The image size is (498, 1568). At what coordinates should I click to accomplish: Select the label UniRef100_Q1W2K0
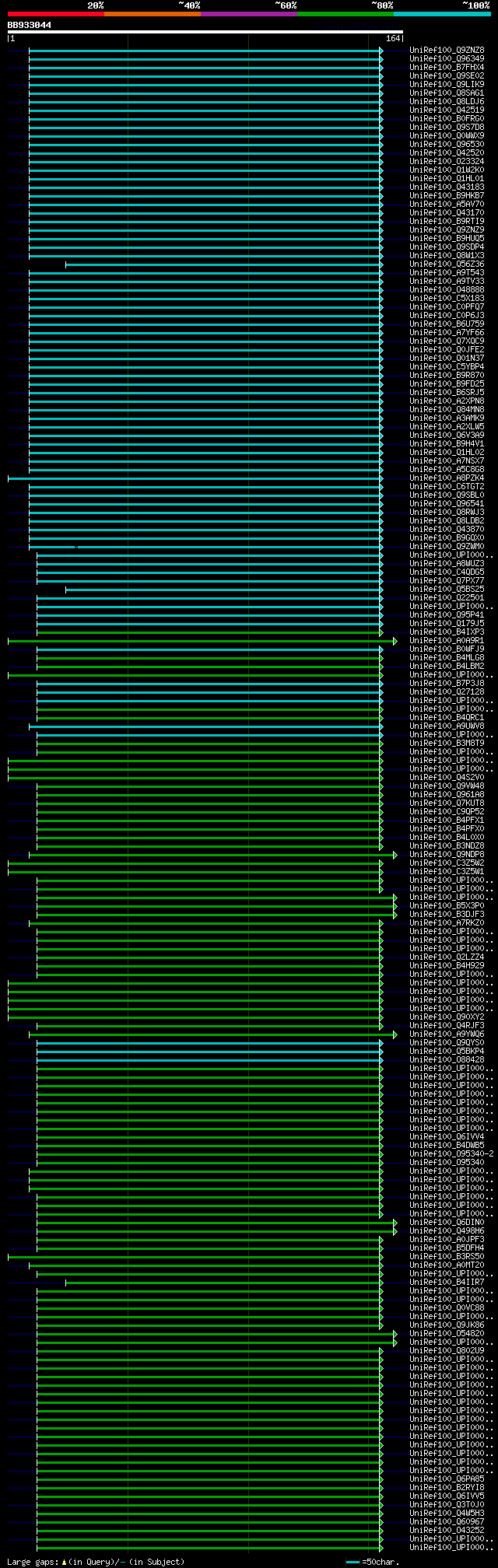(x=447, y=170)
